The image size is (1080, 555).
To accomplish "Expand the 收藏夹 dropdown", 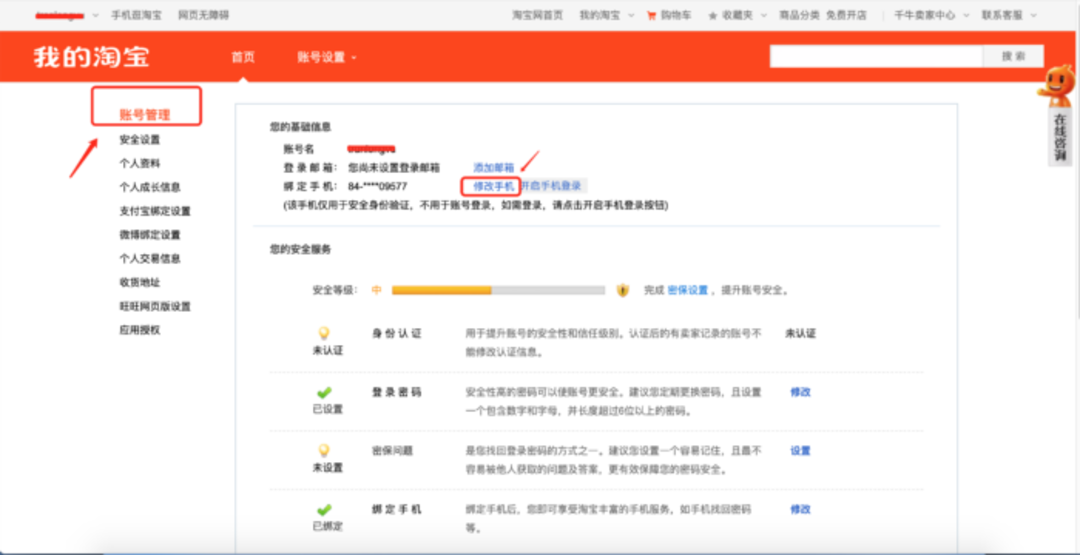I will (764, 15).
